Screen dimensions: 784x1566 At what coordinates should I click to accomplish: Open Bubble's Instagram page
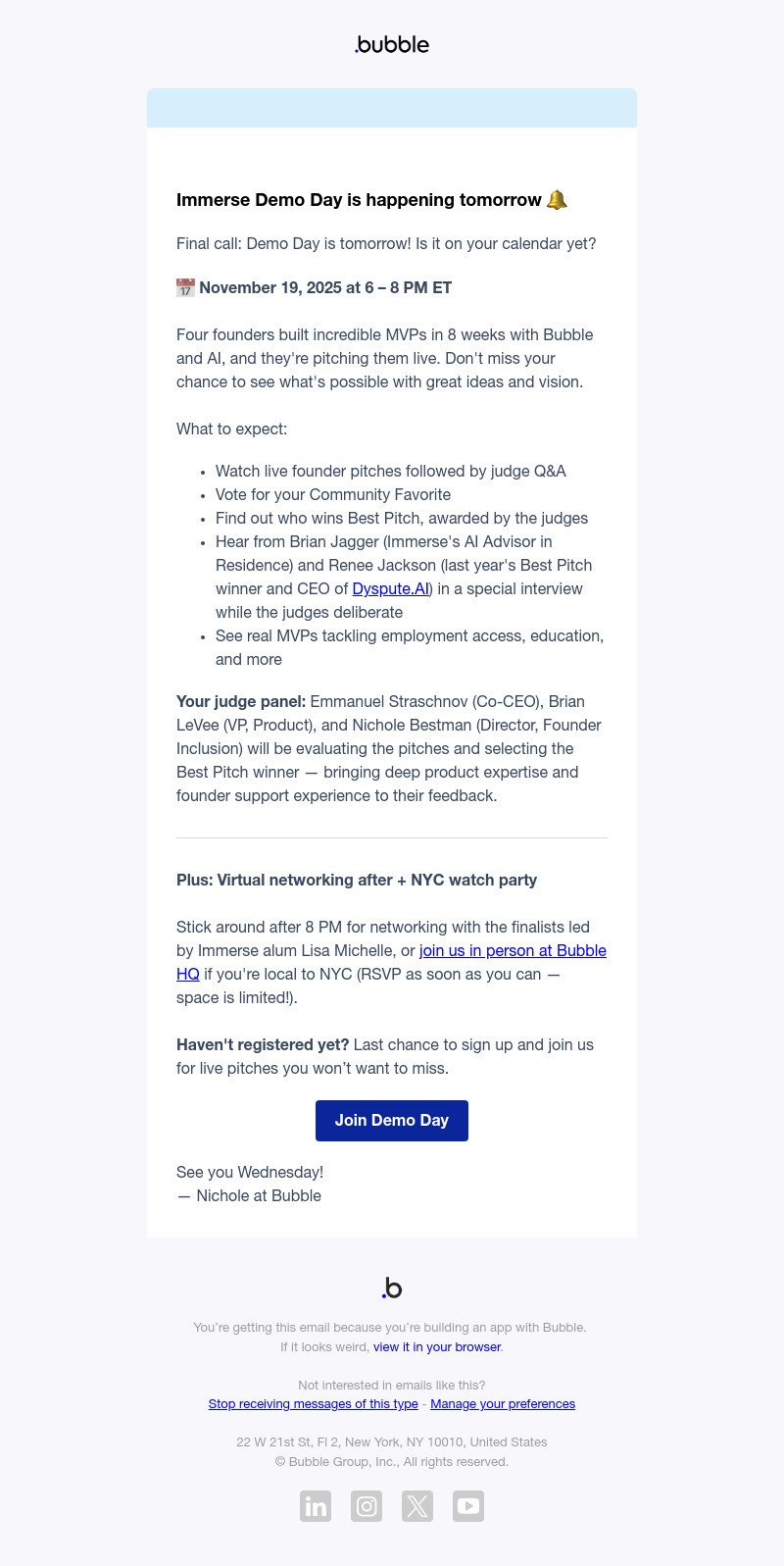pos(367,1506)
